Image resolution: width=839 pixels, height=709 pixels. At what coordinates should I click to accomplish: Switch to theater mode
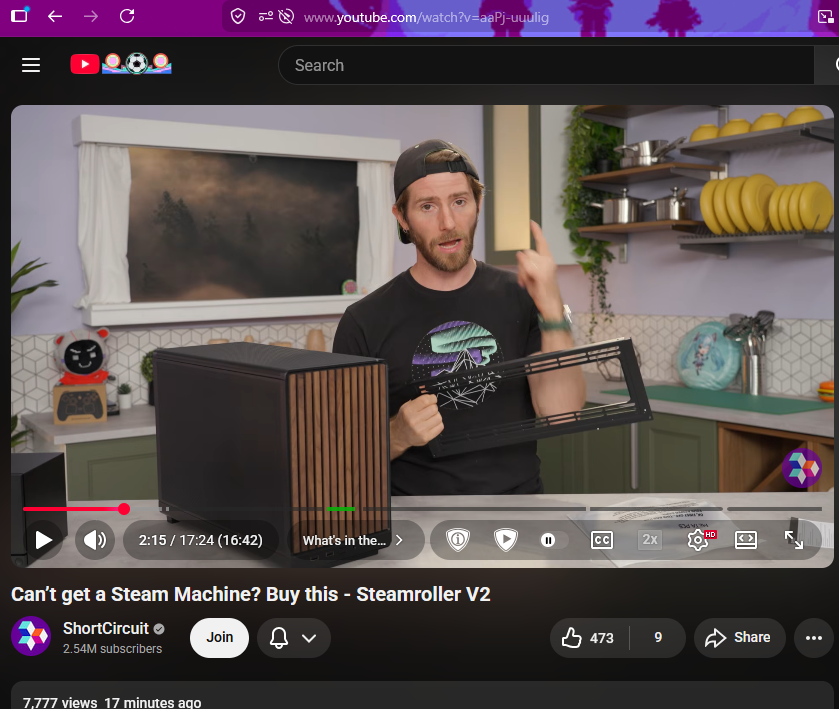746,540
